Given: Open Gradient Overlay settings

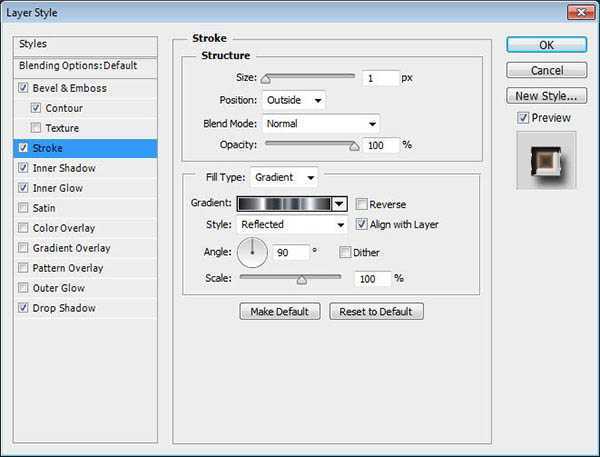Looking at the screenshot, I should [x=71, y=248].
